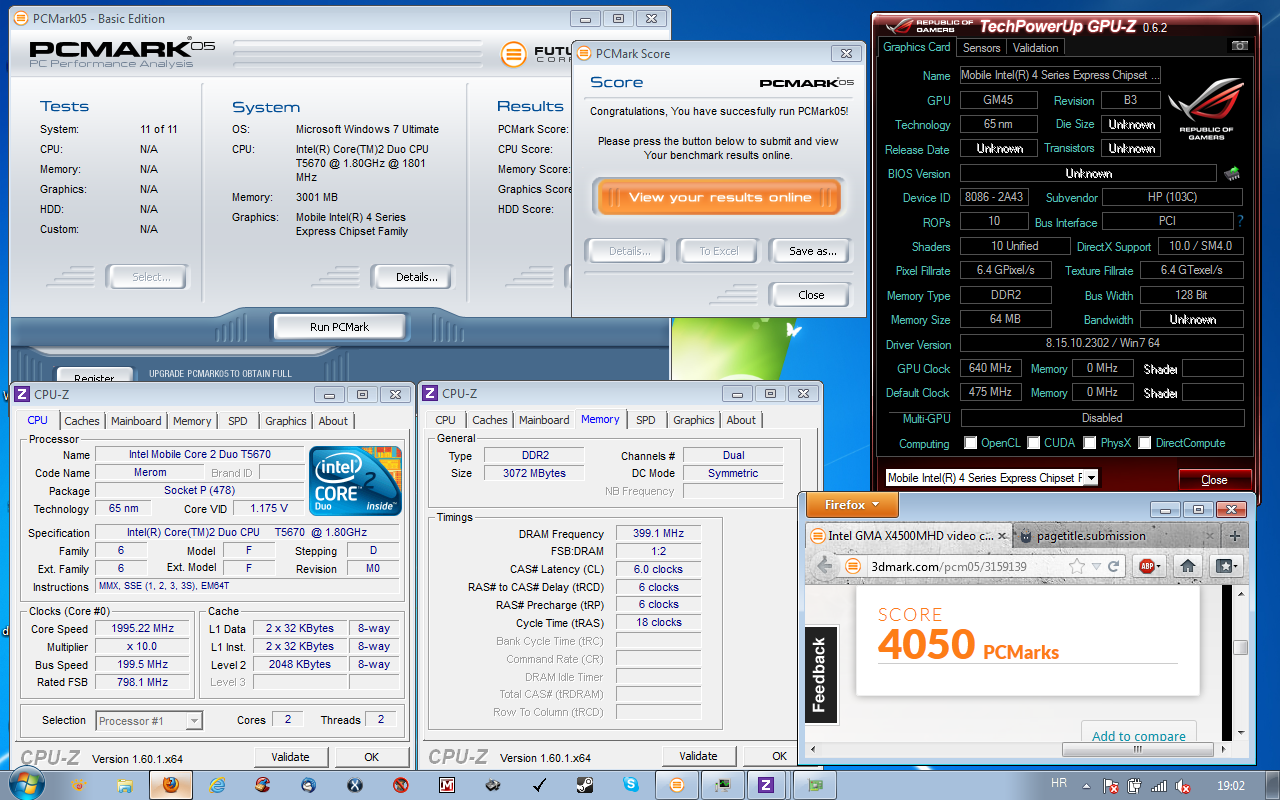Open Windows Explorer from the taskbar
Screen dimensions: 1280x800
coord(125,785)
